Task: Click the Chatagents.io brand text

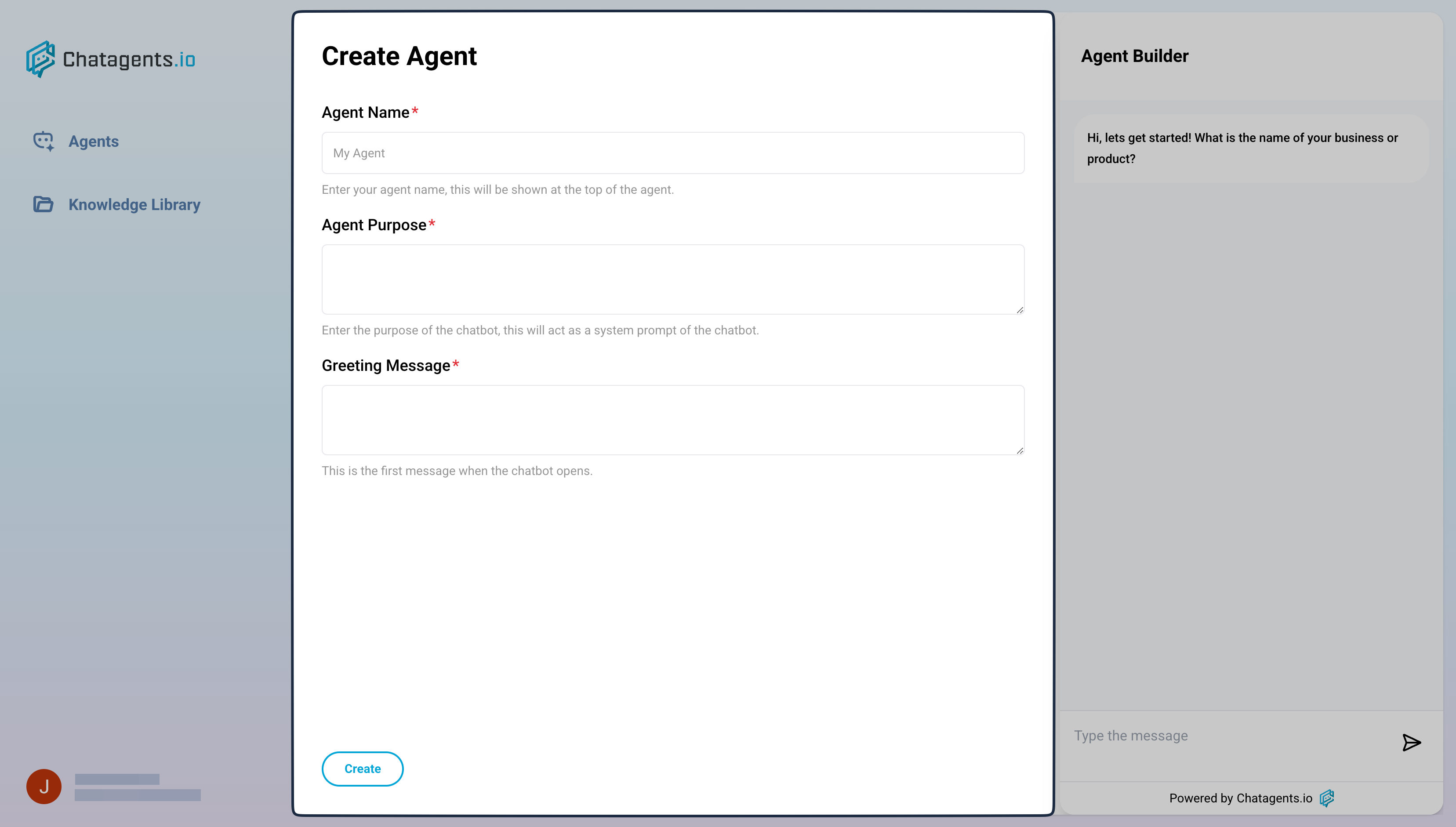Action: (x=128, y=60)
